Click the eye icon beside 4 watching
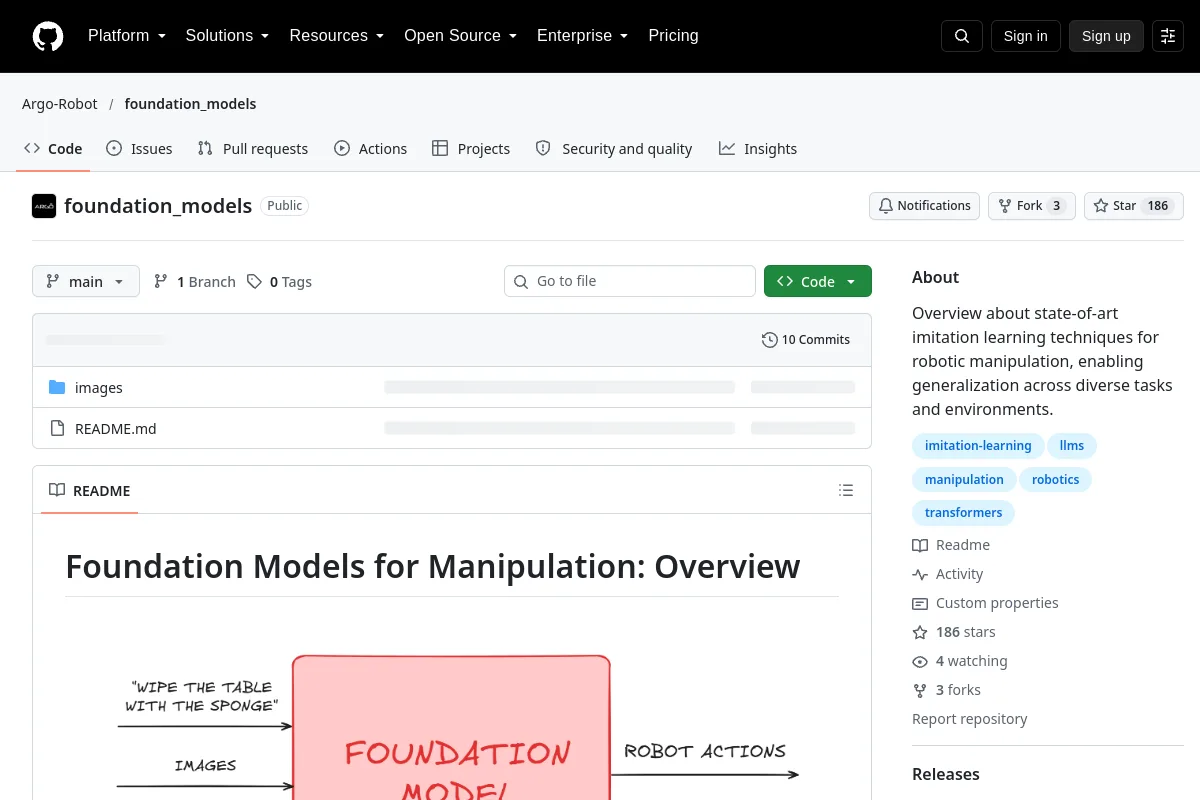 point(920,661)
